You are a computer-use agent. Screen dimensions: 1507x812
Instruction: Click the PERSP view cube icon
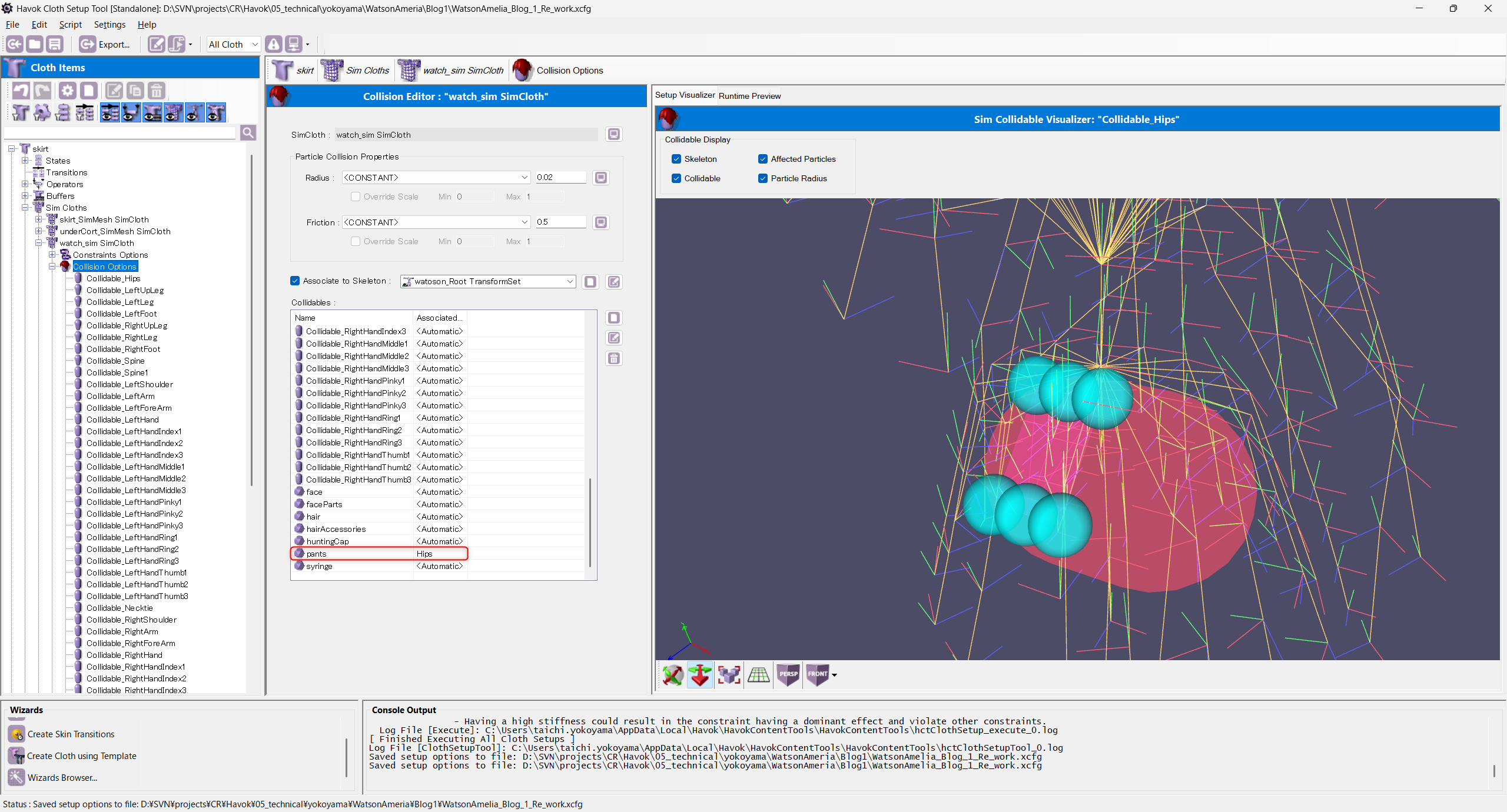(x=788, y=675)
